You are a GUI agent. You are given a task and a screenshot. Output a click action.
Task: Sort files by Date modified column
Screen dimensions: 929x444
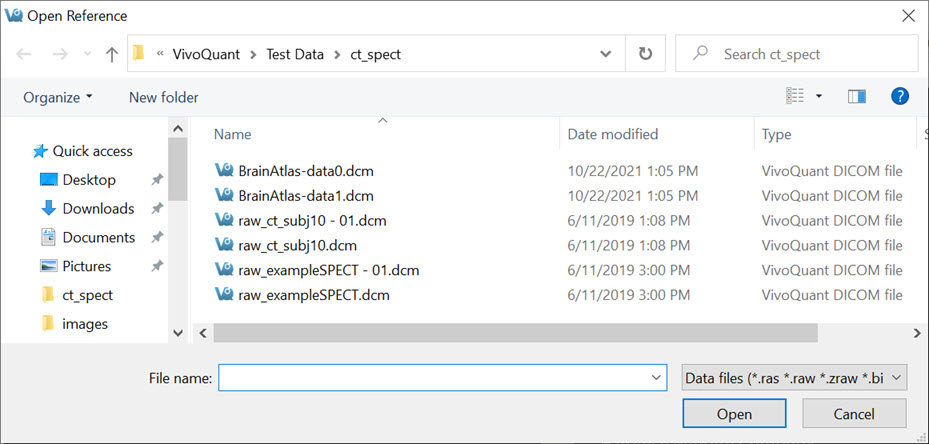(612, 134)
